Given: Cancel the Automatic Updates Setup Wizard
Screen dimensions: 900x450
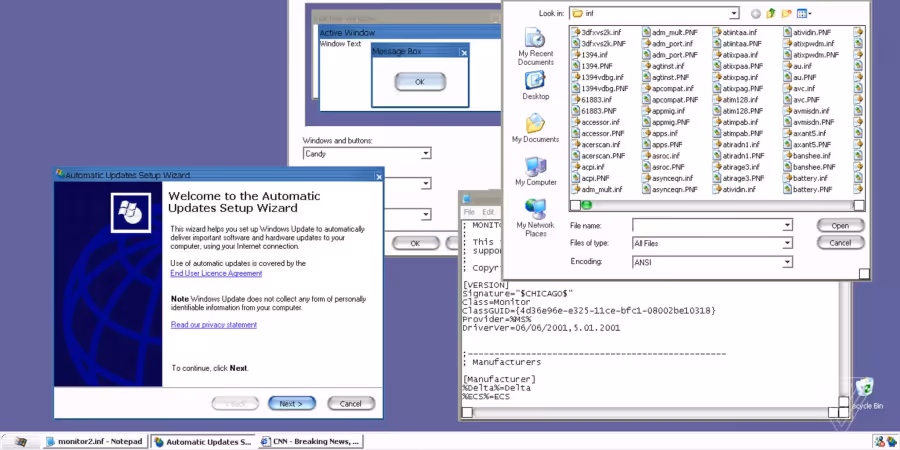Looking at the screenshot, I should tap(351, 404).
